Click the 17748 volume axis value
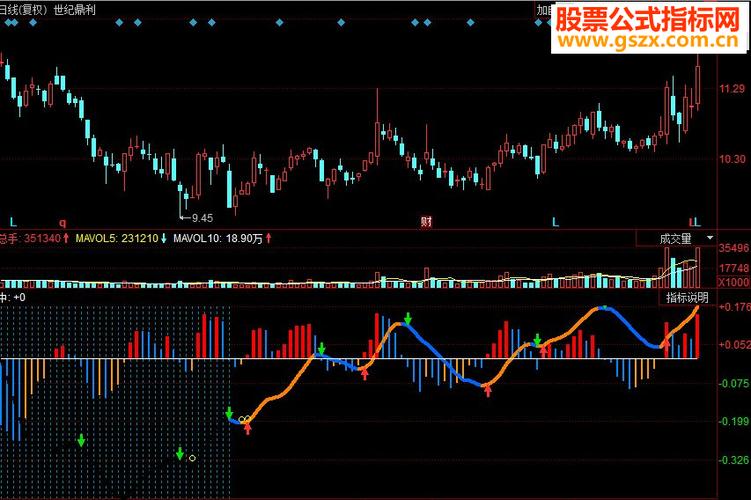This screenshot has width=751, height=500. tap(734, 268)
